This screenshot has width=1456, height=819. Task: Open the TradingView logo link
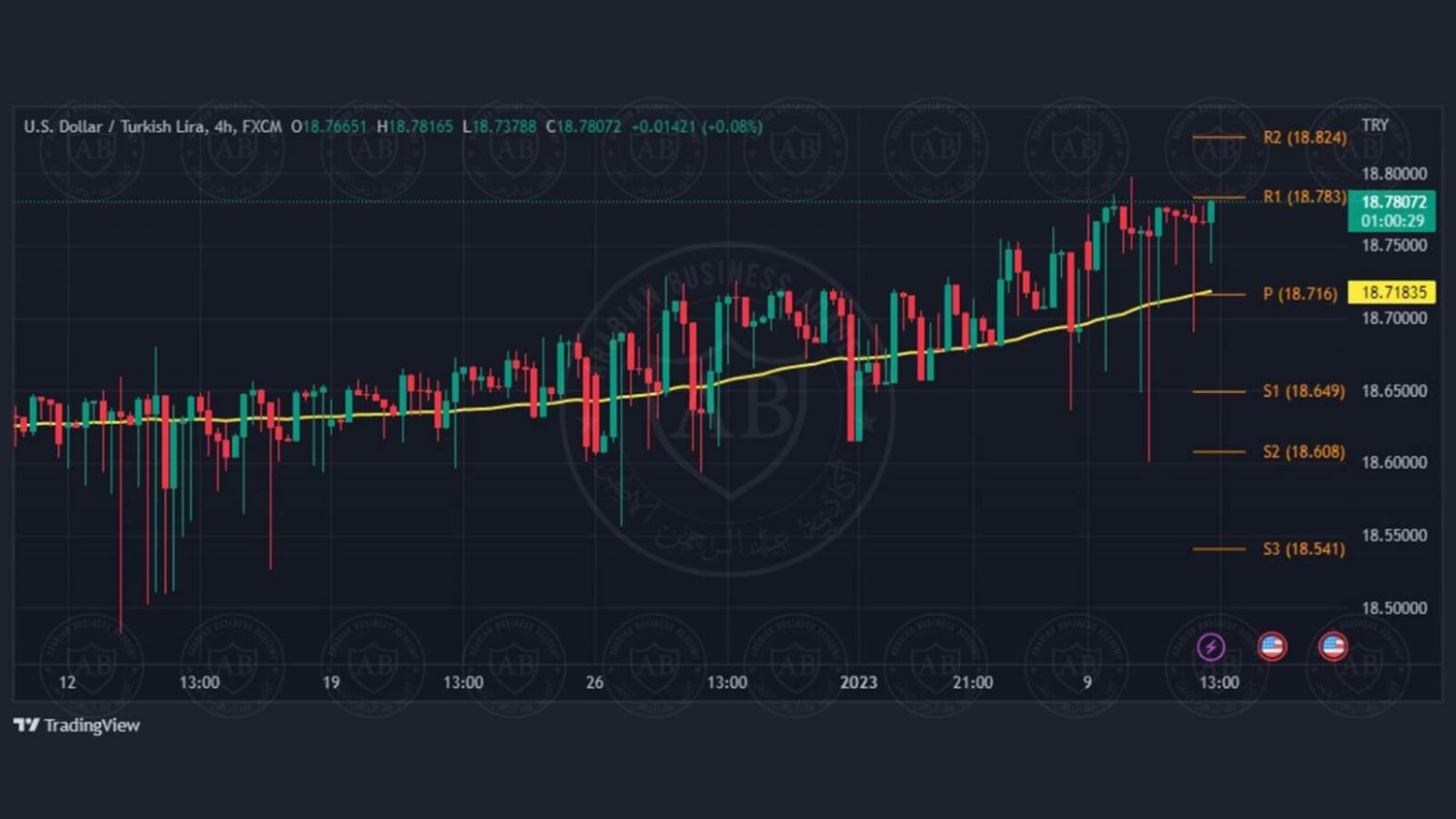77,725
